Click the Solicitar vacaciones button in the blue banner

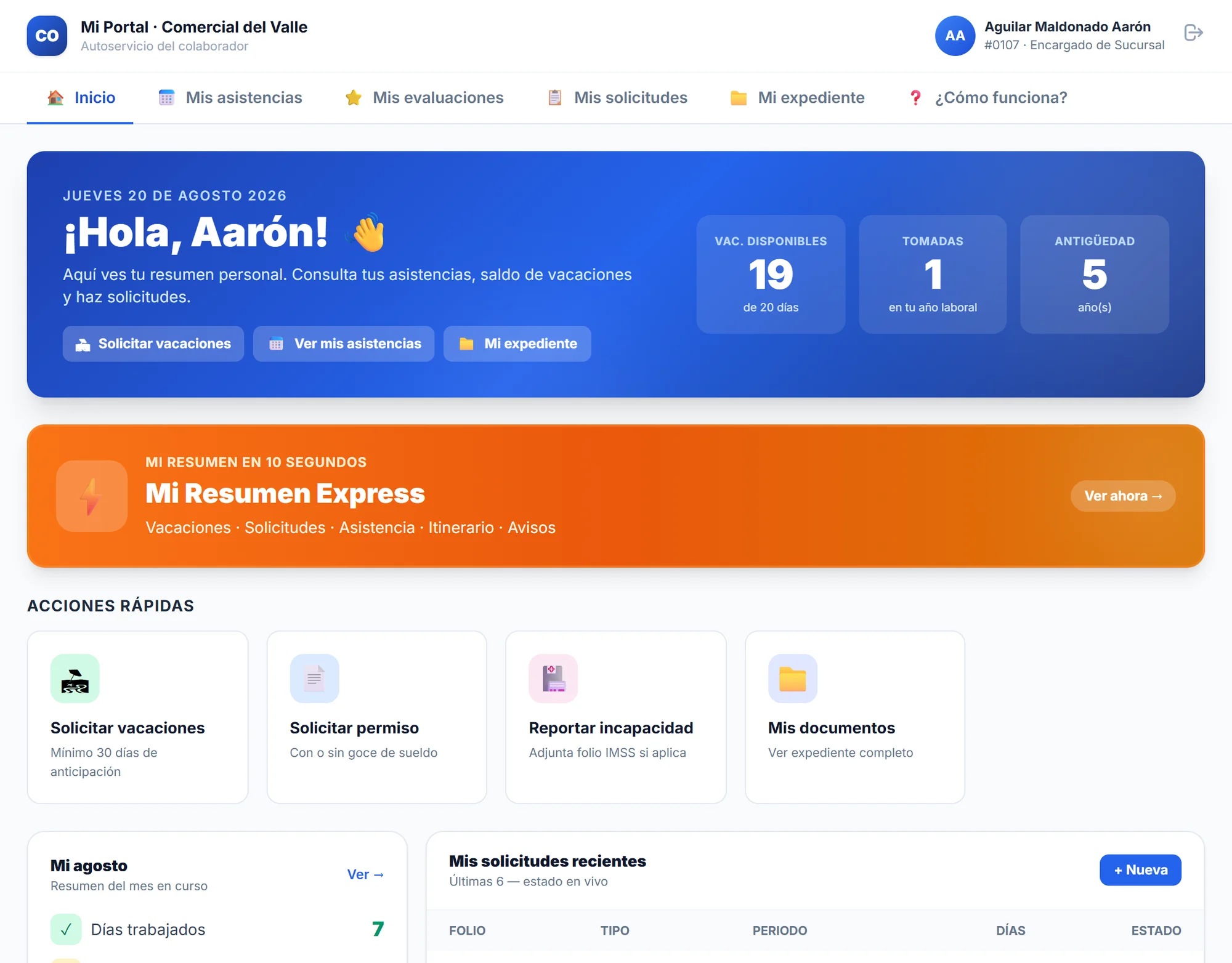(153, 344)
